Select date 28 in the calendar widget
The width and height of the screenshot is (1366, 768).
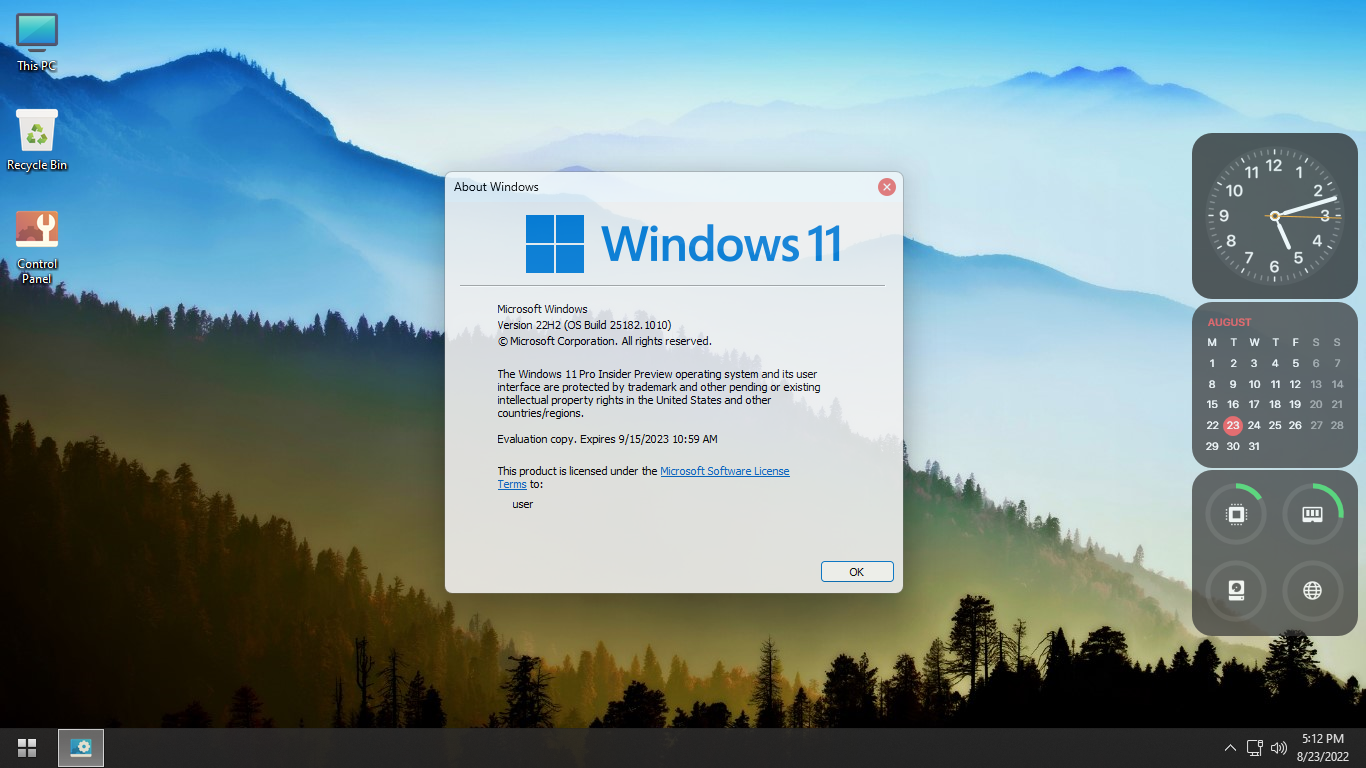pyautogui.click(x=1337, y=425)
